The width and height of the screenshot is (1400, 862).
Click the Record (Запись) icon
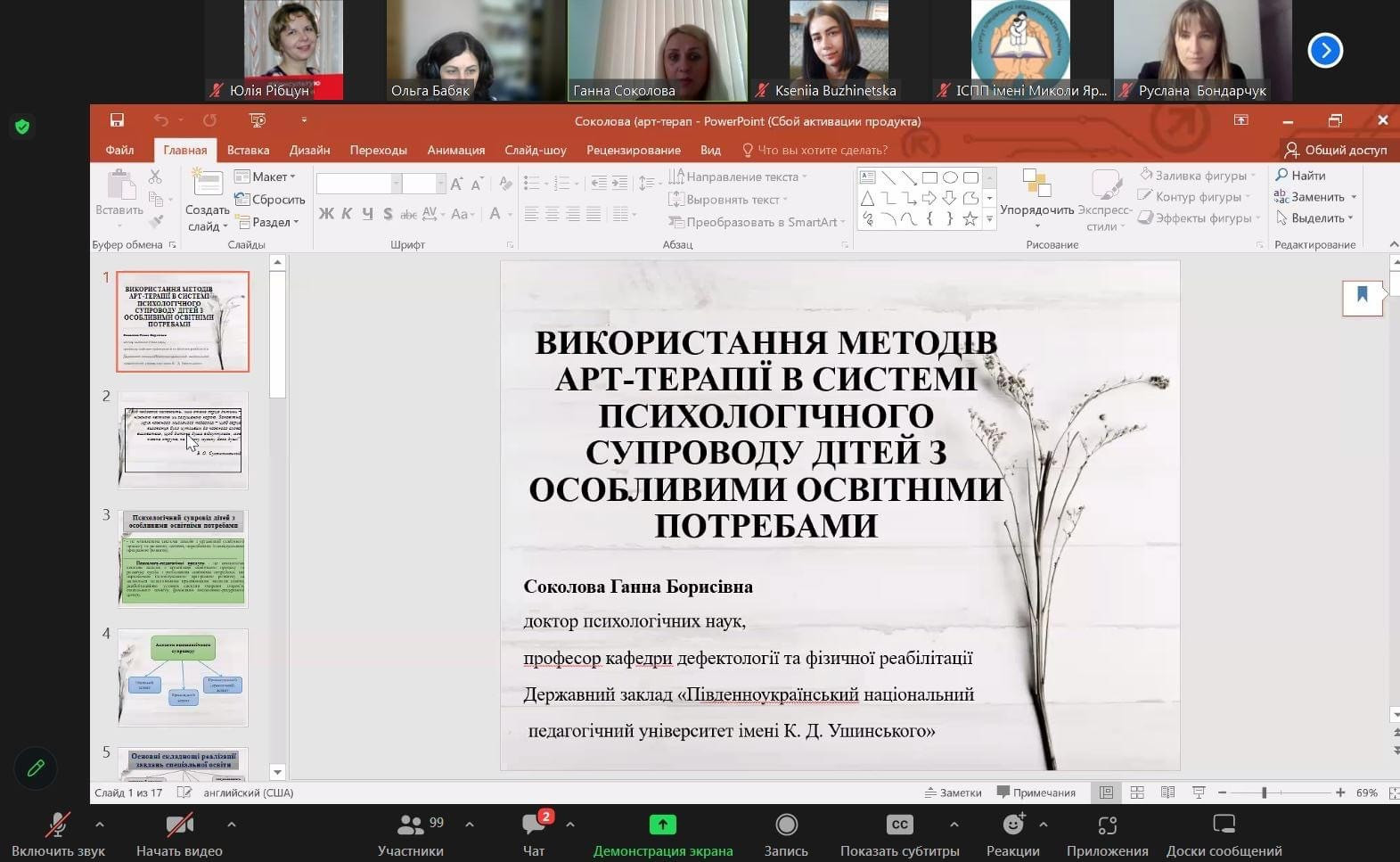pos(786,825)
